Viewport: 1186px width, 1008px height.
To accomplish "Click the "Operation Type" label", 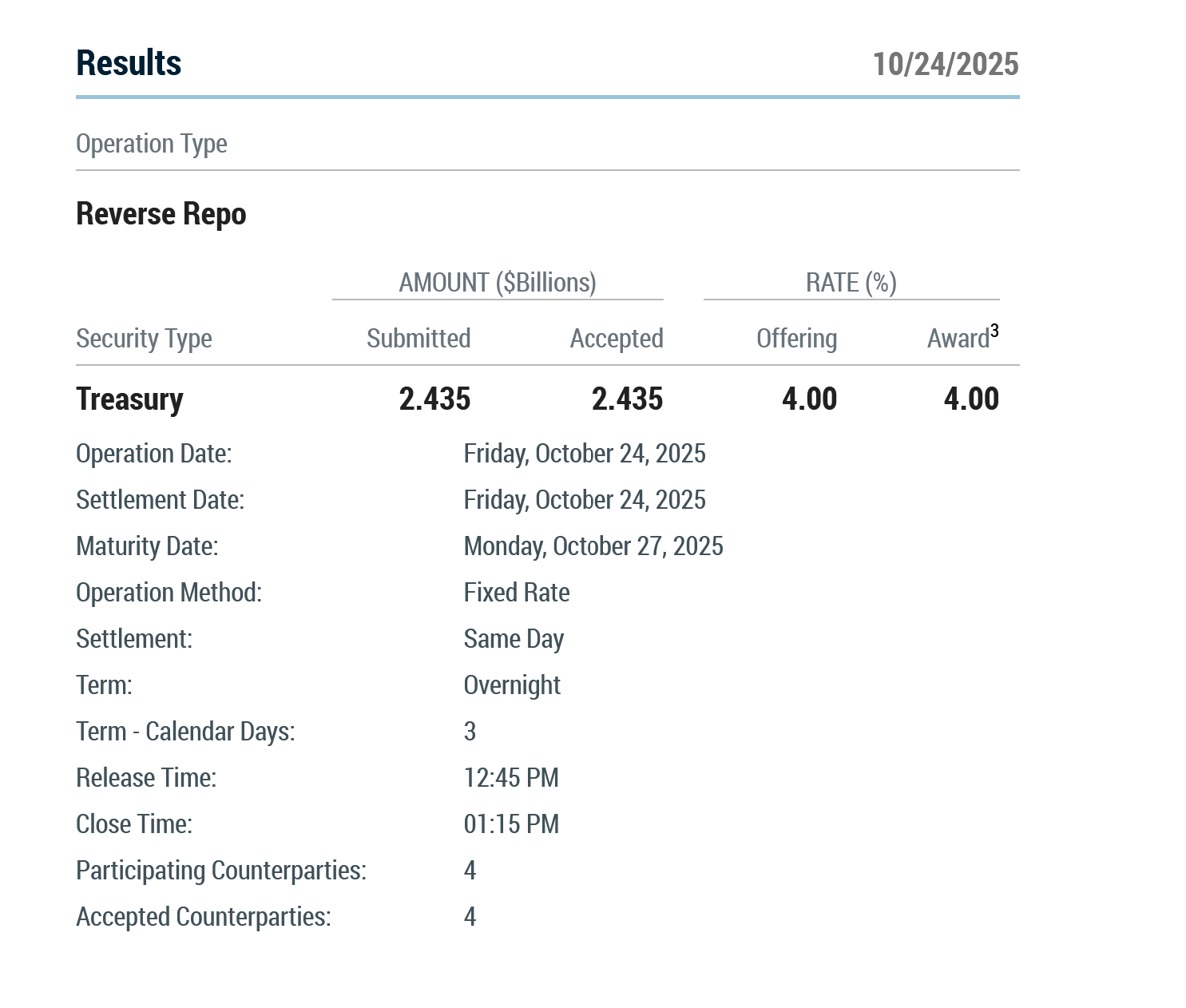I will [152, 144].
